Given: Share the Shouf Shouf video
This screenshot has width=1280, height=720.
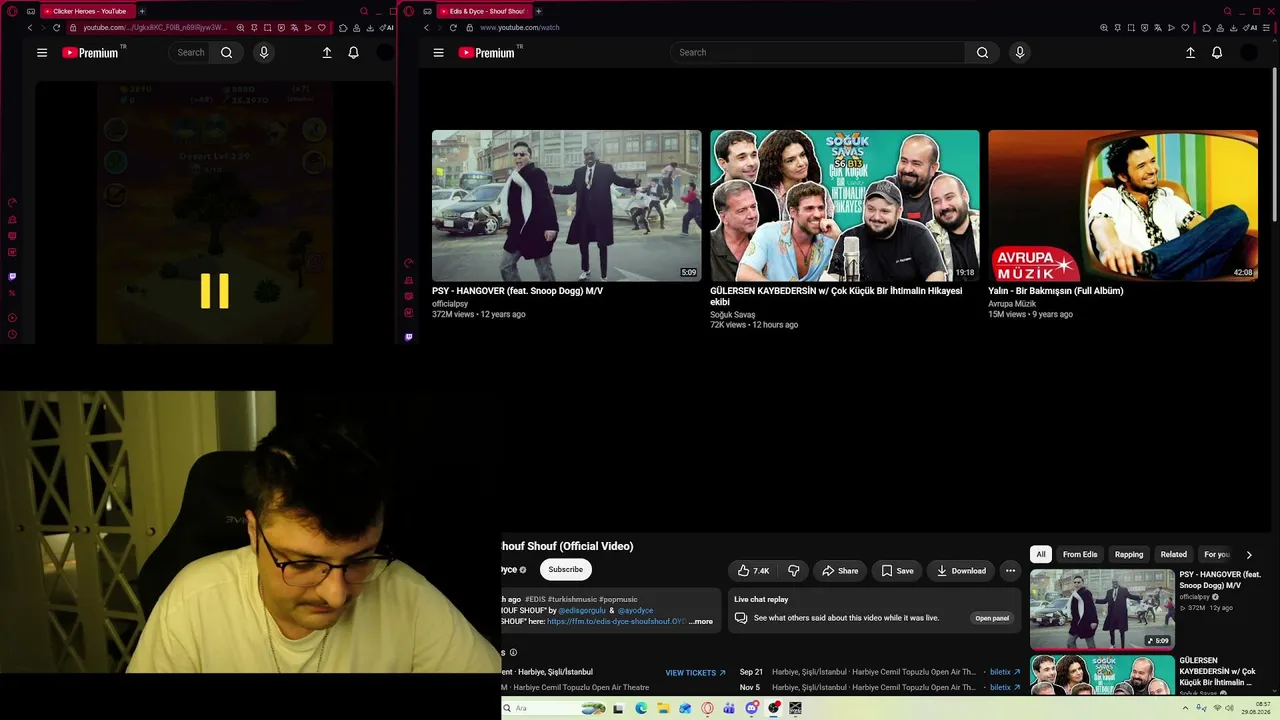Looking at the screenshot, I should tap(840, 571).
